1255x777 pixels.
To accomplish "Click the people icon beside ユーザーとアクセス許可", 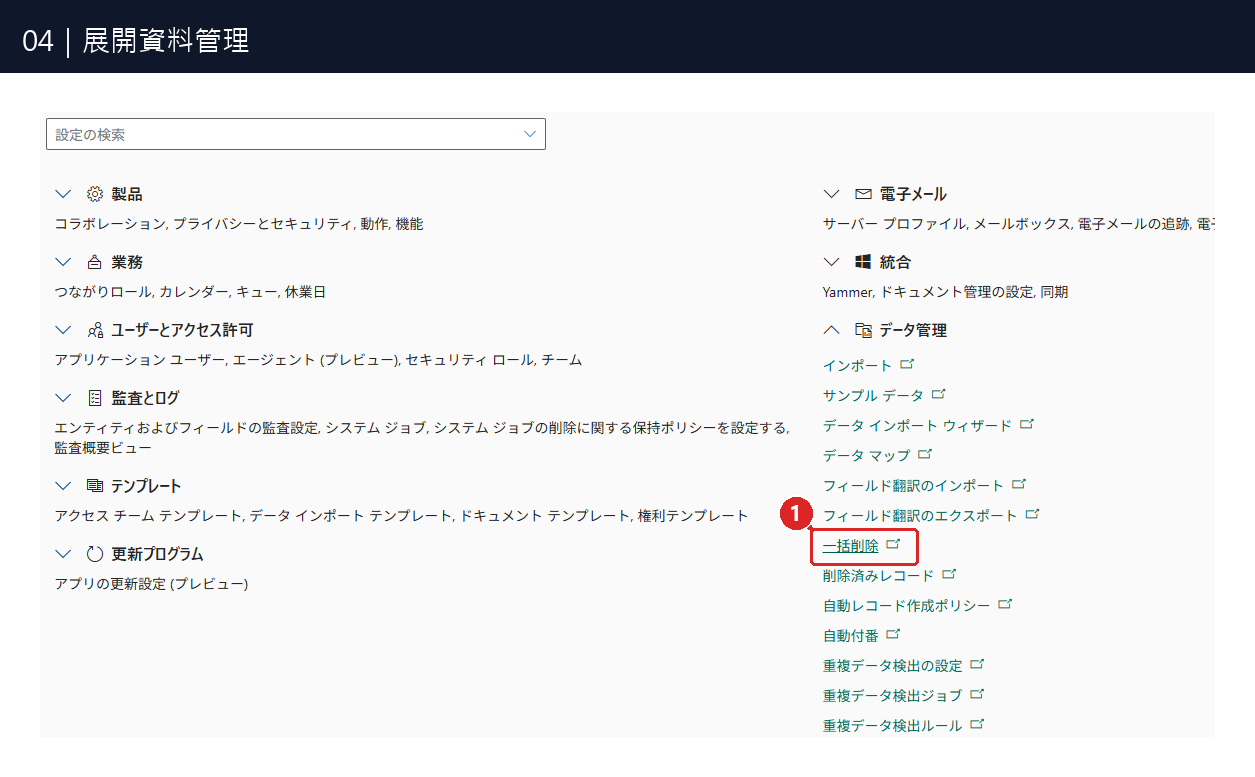I will pyautogui.click(x=95, y=330).
